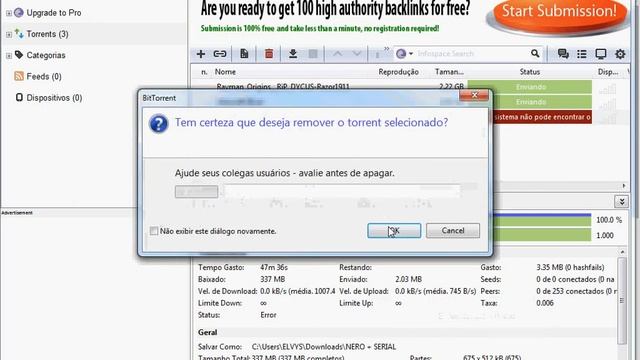Click the blue question mark dialog icon
This screenshot has width=640, height=360.
159,124
